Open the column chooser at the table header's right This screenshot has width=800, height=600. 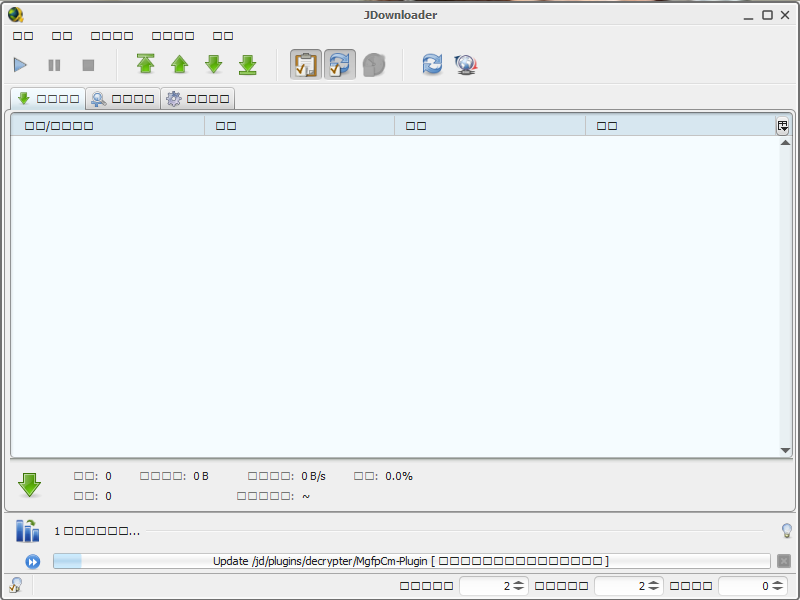783,126
